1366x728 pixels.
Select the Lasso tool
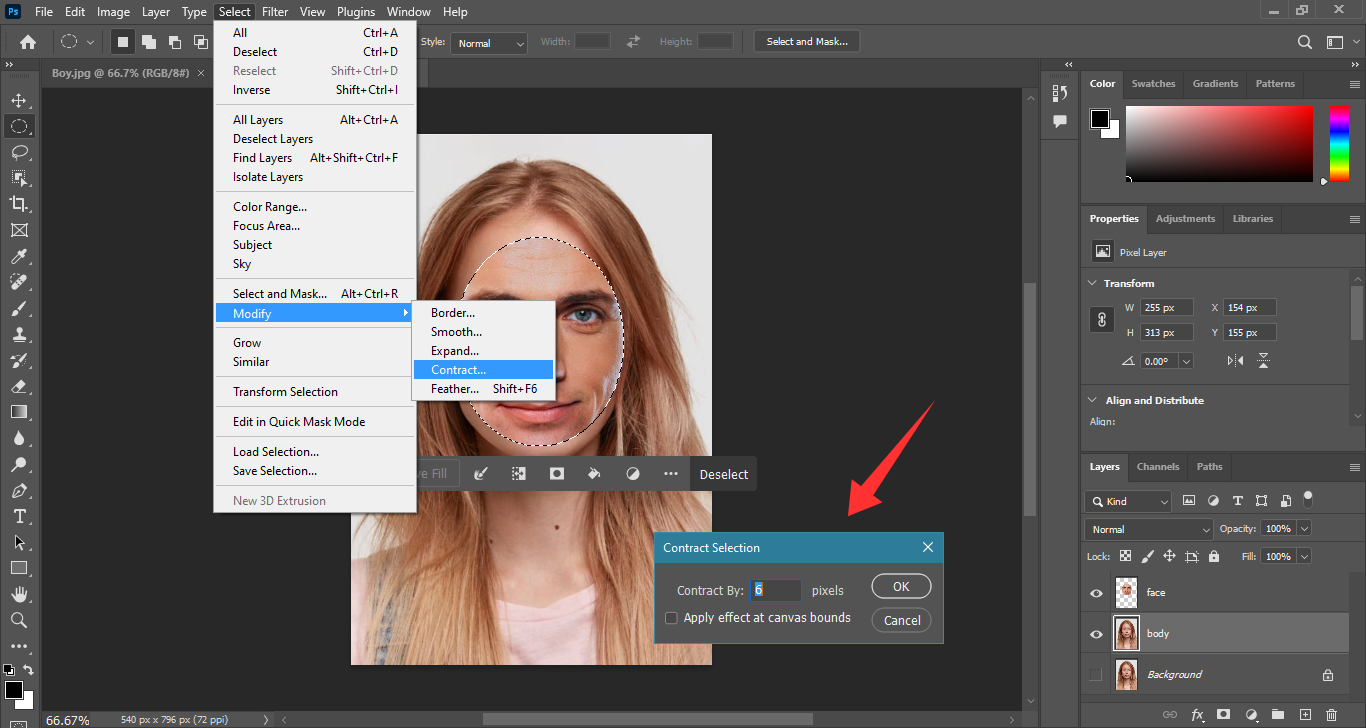pos(19,152)
